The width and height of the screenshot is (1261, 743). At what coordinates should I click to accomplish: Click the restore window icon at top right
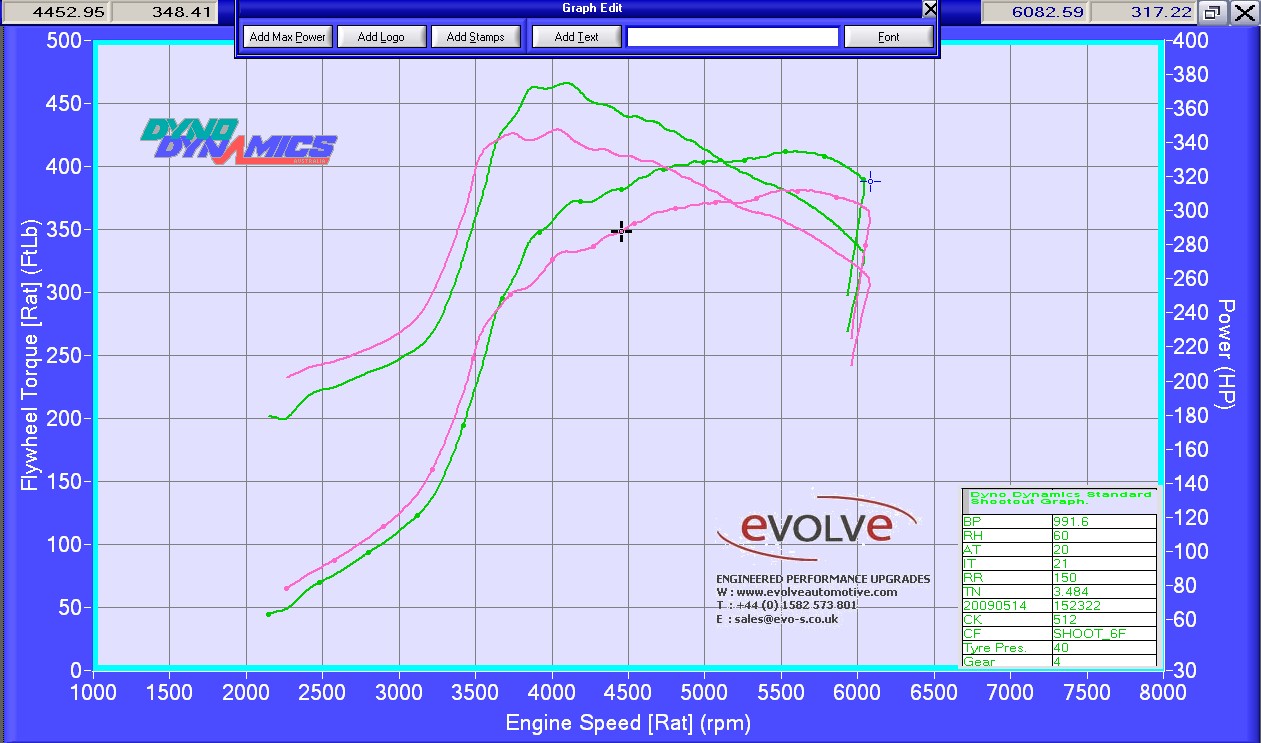pyautogui.click(x=1212, y=13)
